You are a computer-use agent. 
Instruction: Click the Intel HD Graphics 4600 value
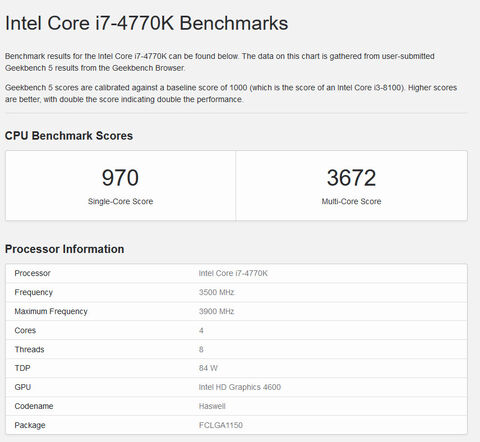(x=240, y=387)
